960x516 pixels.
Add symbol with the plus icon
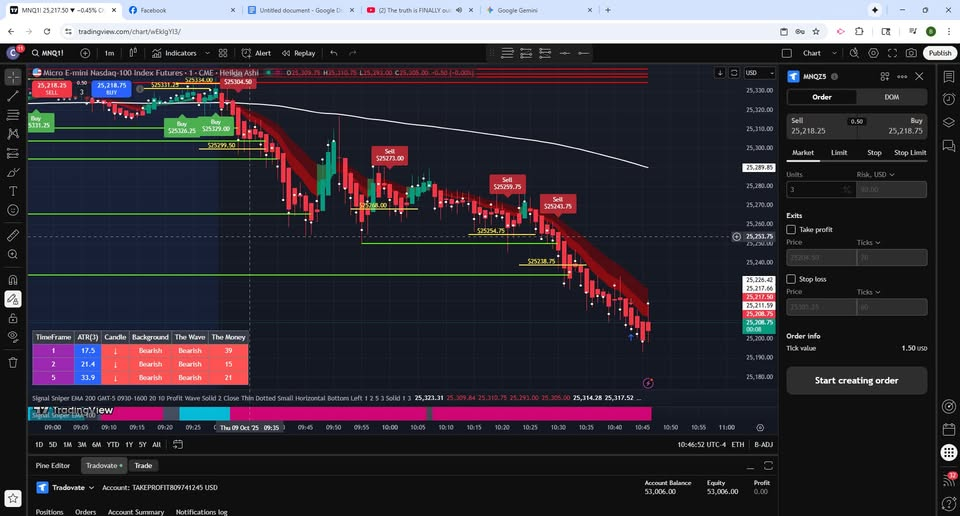pos(85,53)
